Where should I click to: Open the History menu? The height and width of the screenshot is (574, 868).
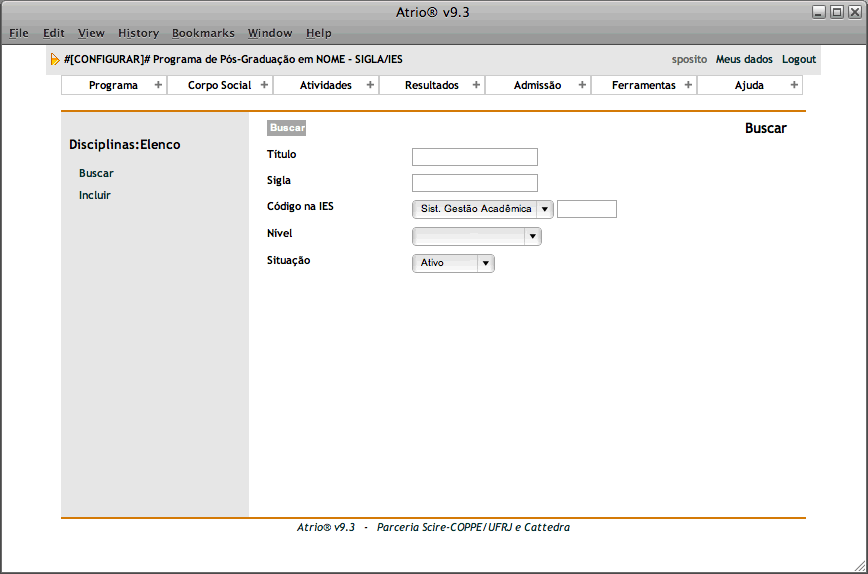pos(138,33)
